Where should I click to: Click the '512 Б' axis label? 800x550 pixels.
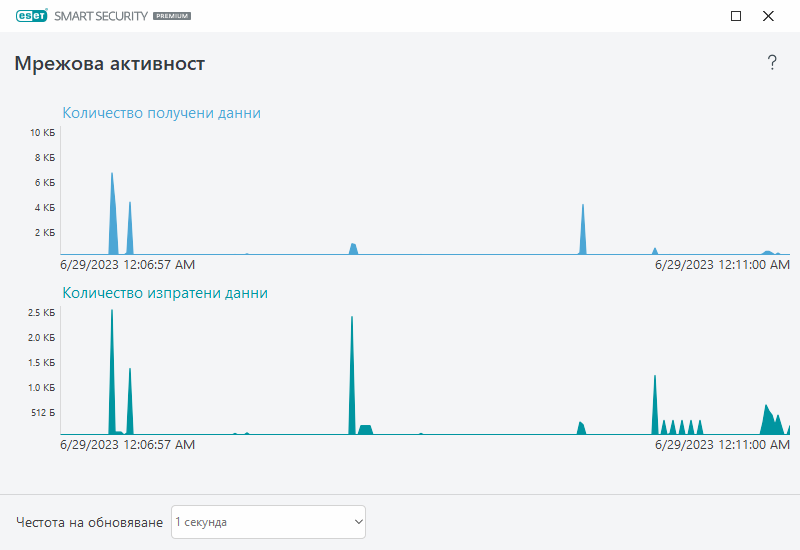pos(43,412)
